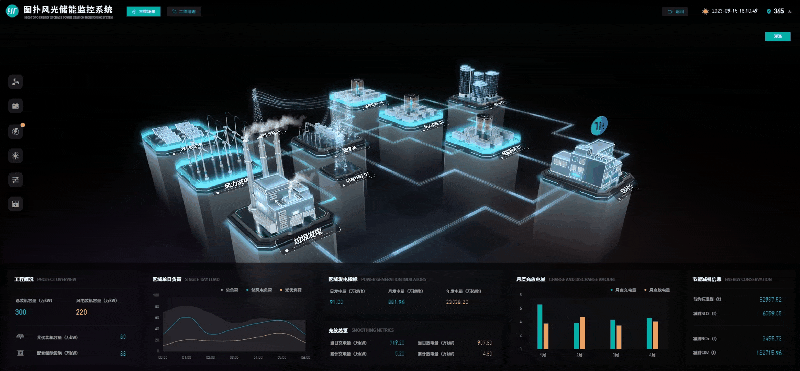The height and width of the screenshot is (371, 800).
Task: Click the orange sun weather icon
Action: point(706,11)
